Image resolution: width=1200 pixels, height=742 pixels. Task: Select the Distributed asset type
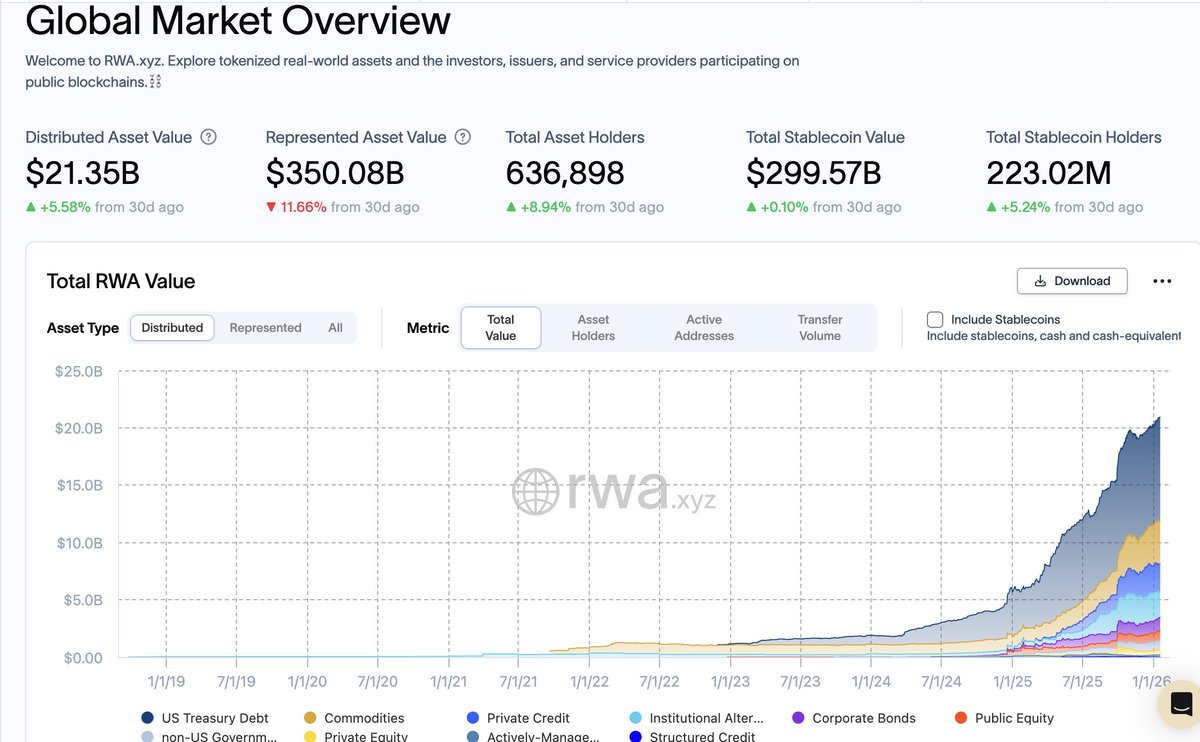pos(172,328)
